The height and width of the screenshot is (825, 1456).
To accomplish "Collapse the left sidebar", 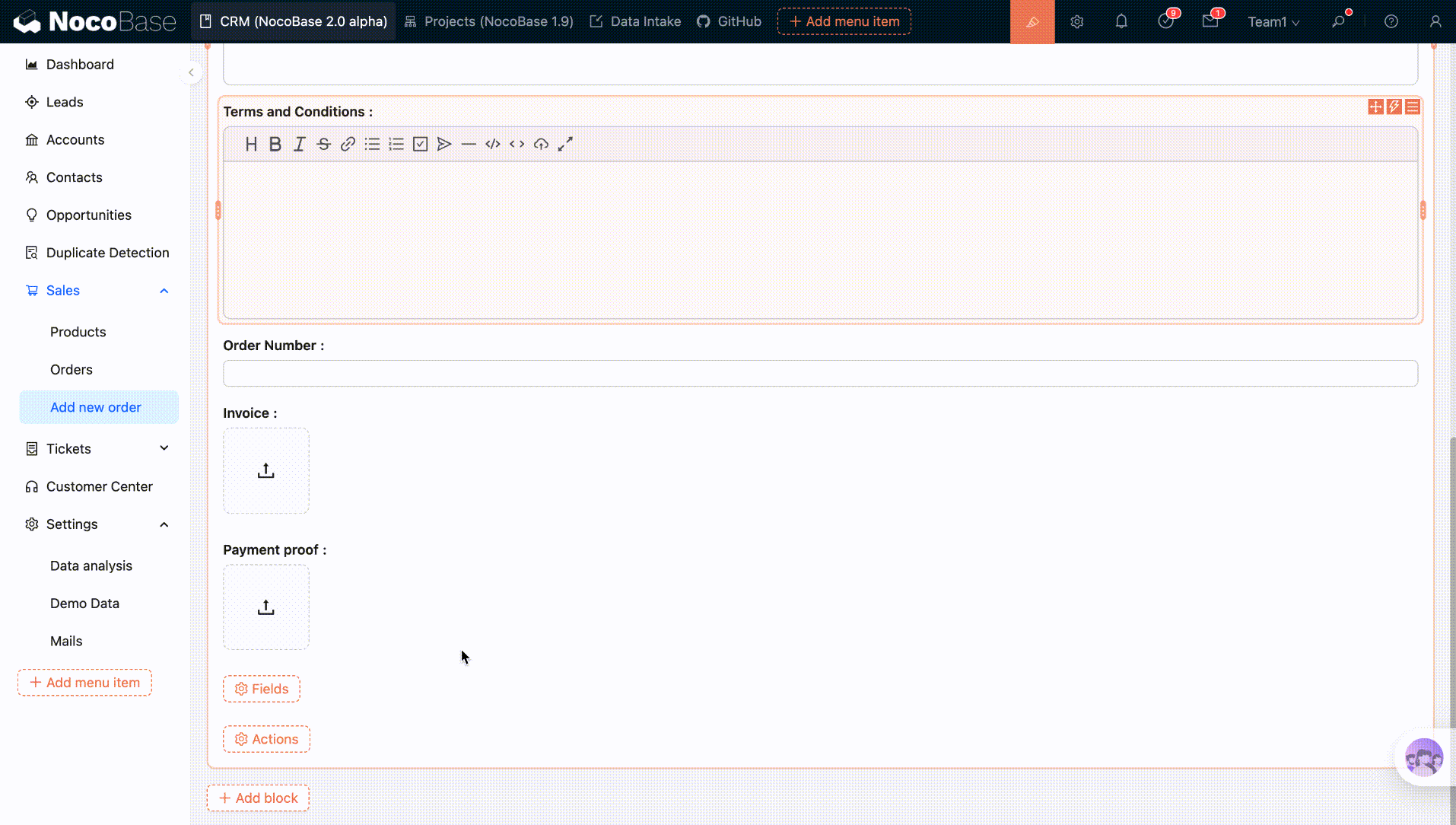I will click(x=191, y=72).
